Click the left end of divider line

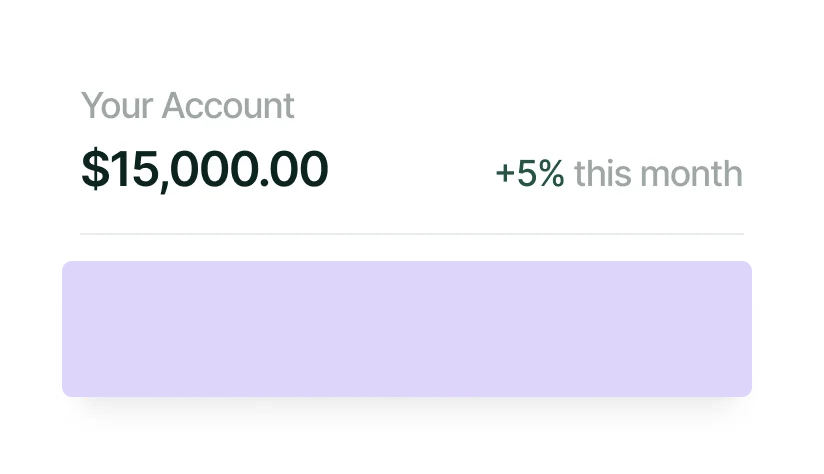click(86, 234)
